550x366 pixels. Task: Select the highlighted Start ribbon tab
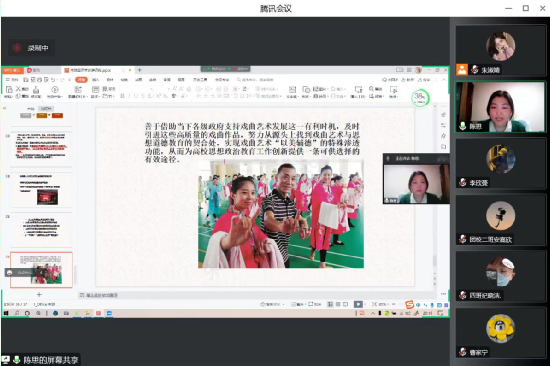click(81, 80)
